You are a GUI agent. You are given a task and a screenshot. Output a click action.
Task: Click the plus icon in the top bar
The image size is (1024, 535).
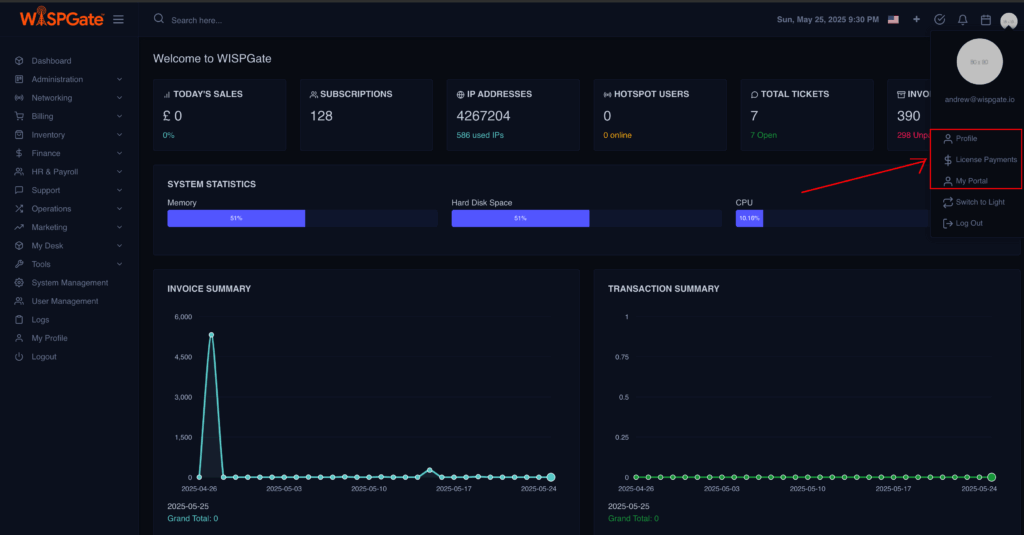(x=916, y=19)
